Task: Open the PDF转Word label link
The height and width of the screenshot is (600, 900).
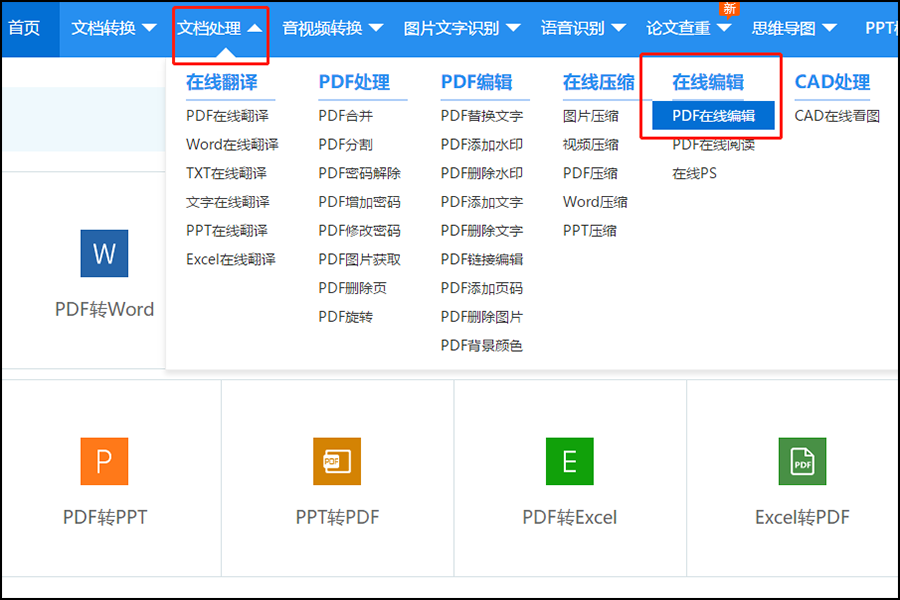Action: coord(104,309)
